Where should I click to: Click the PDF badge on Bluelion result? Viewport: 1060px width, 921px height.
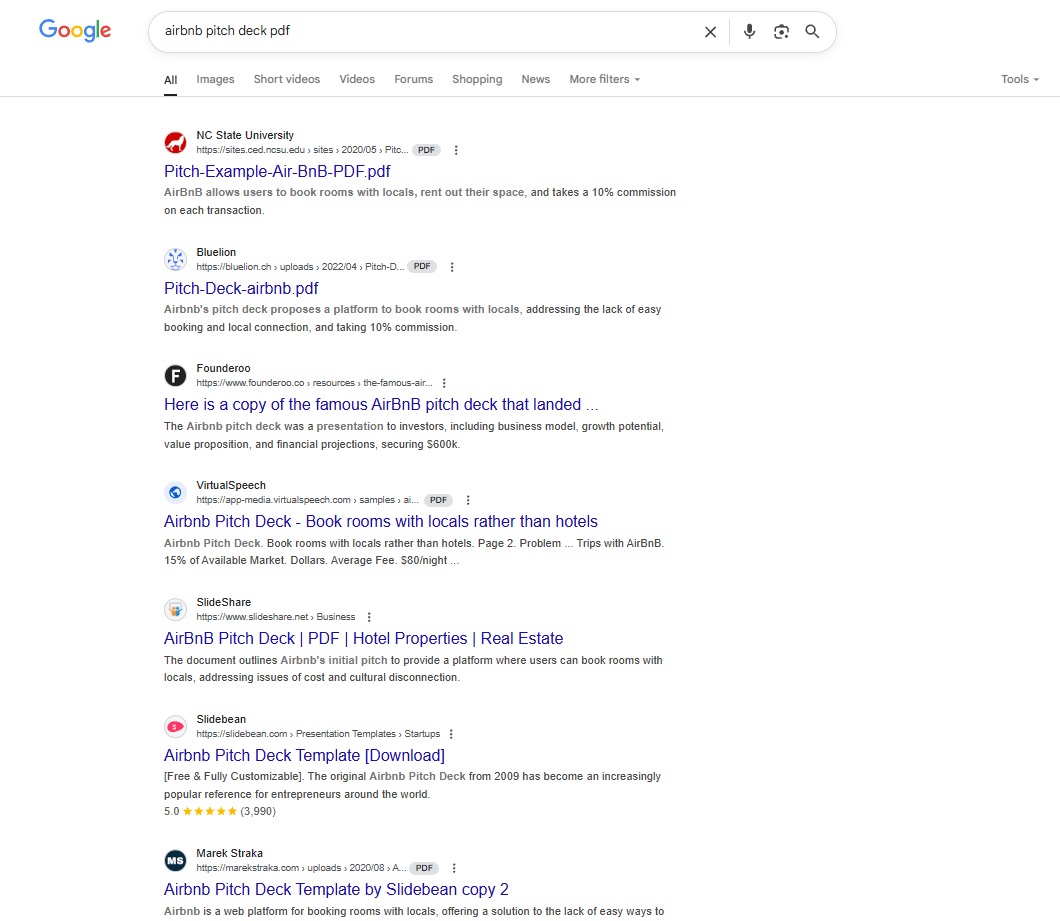423,266
